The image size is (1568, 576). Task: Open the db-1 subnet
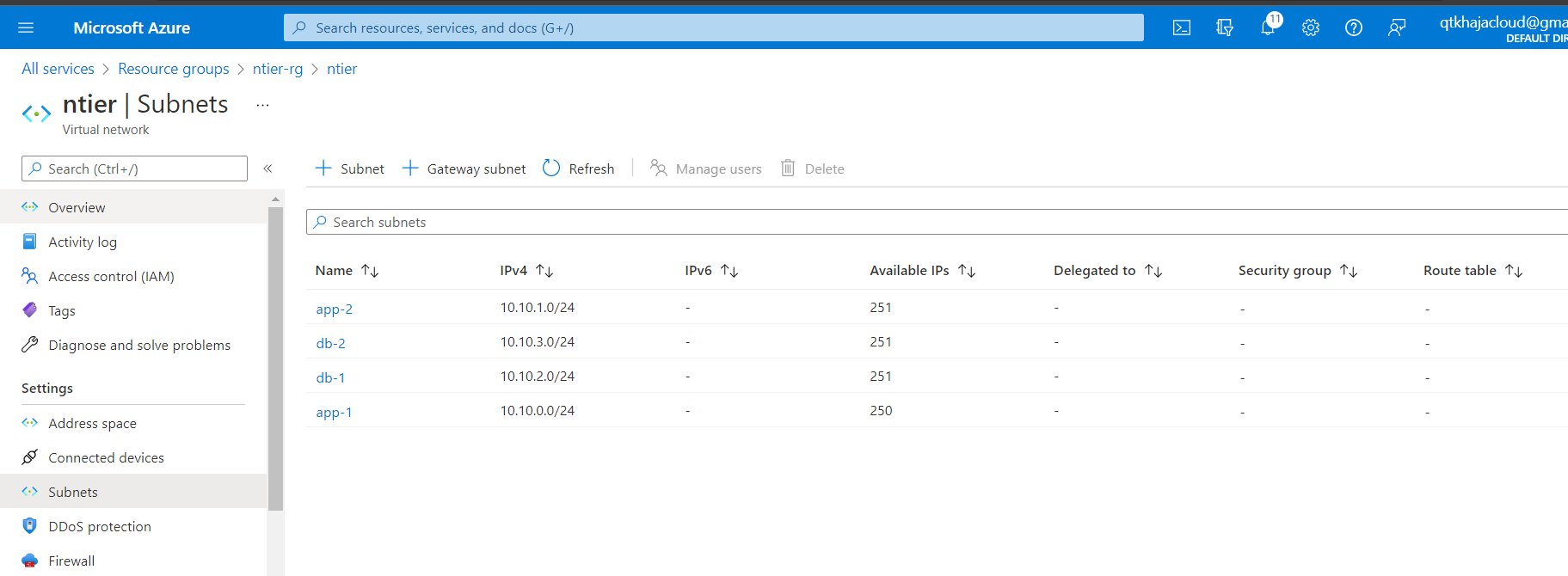point(331,377)
